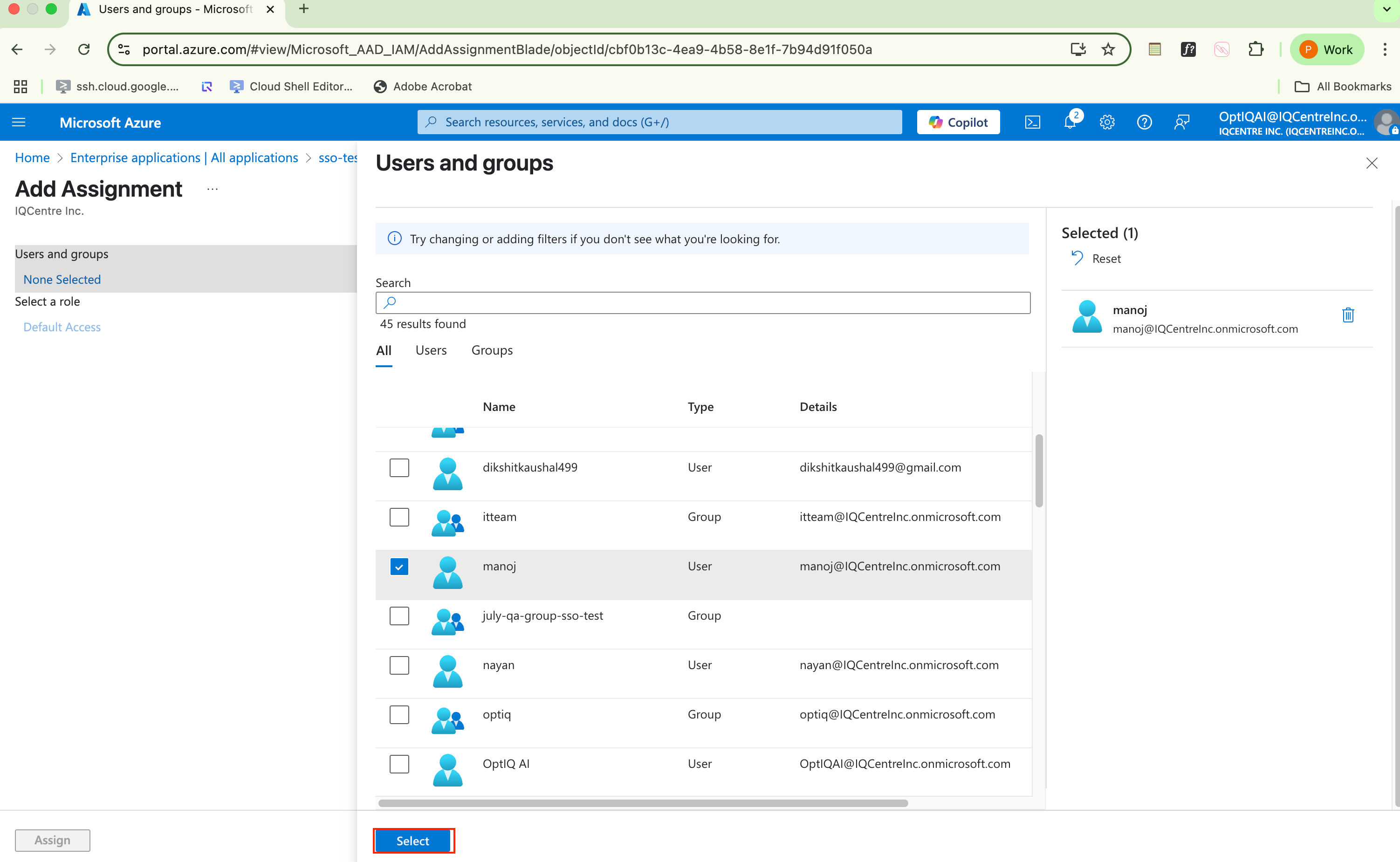The image size is (1400, 862).
Task: Open a new browser tab
Action: pyautogui.click(x=304, y=9)
